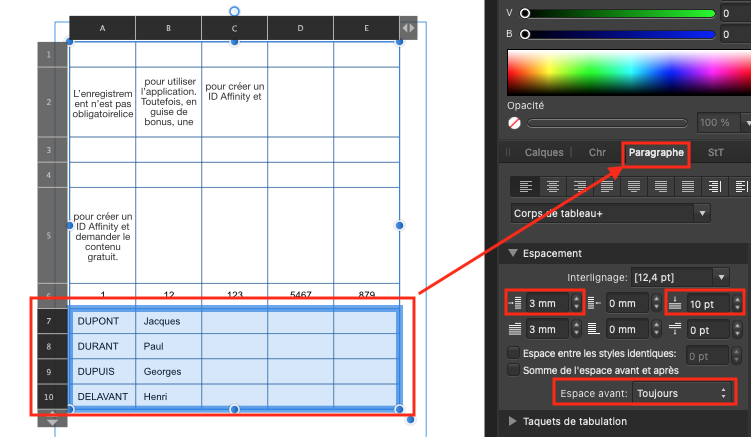Click the cell starting with L'enregistrement
The width and height of the screenshot is (751, 437).
coord(102,103)
